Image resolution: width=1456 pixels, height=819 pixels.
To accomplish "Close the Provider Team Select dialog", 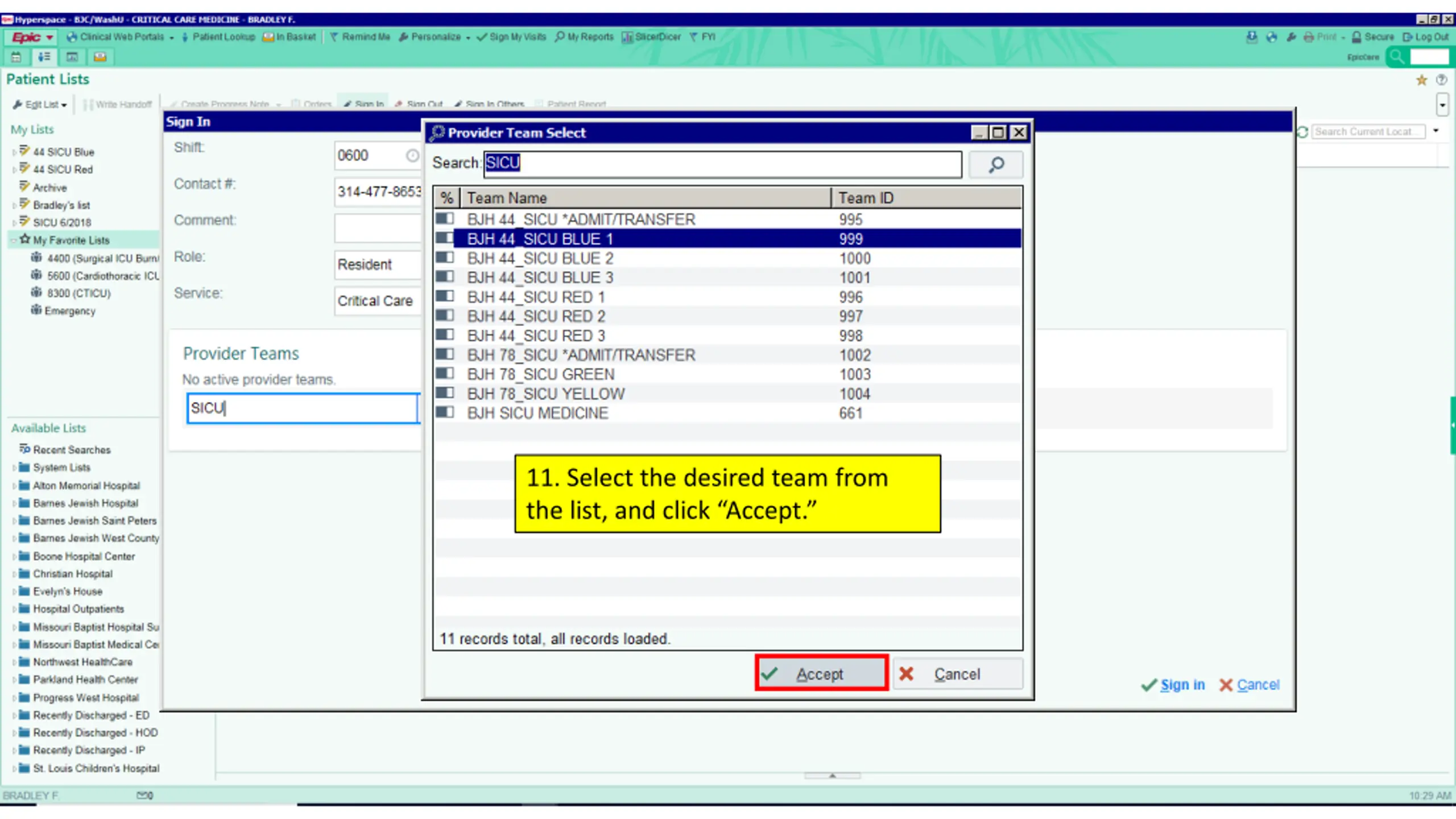I will [1019, 133].
